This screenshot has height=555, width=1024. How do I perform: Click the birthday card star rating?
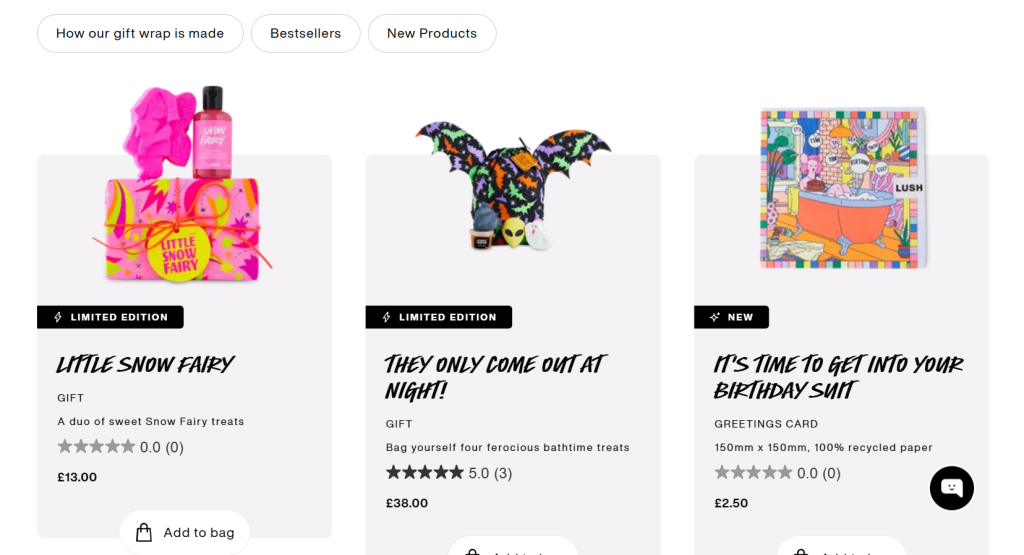[753, 473]
